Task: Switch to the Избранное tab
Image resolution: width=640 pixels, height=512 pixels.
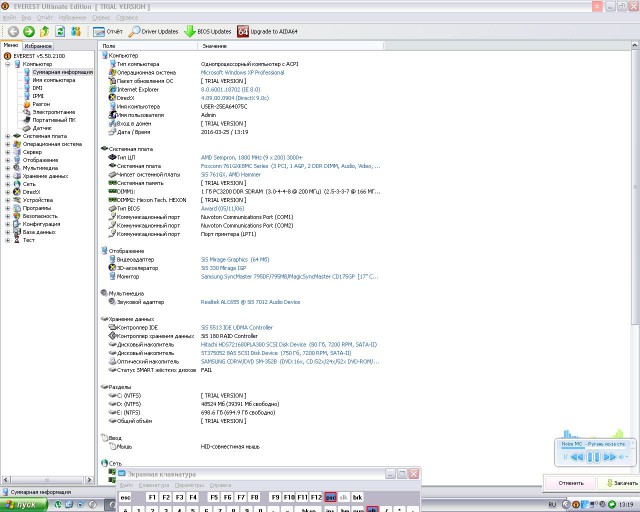Action: pyautogui.click(x=38, y=46)
